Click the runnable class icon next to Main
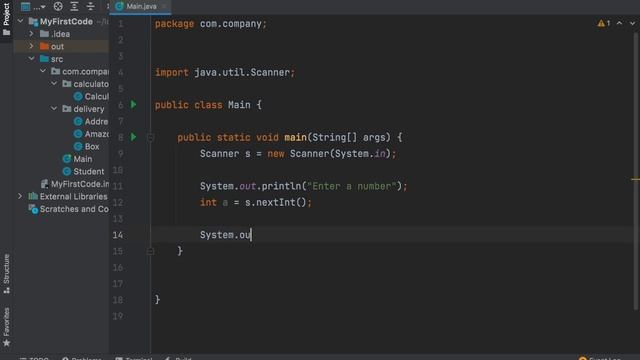Image resolution: width=640 pixels, height=360 pixels. pyautogui.click(x=67, y=159)
